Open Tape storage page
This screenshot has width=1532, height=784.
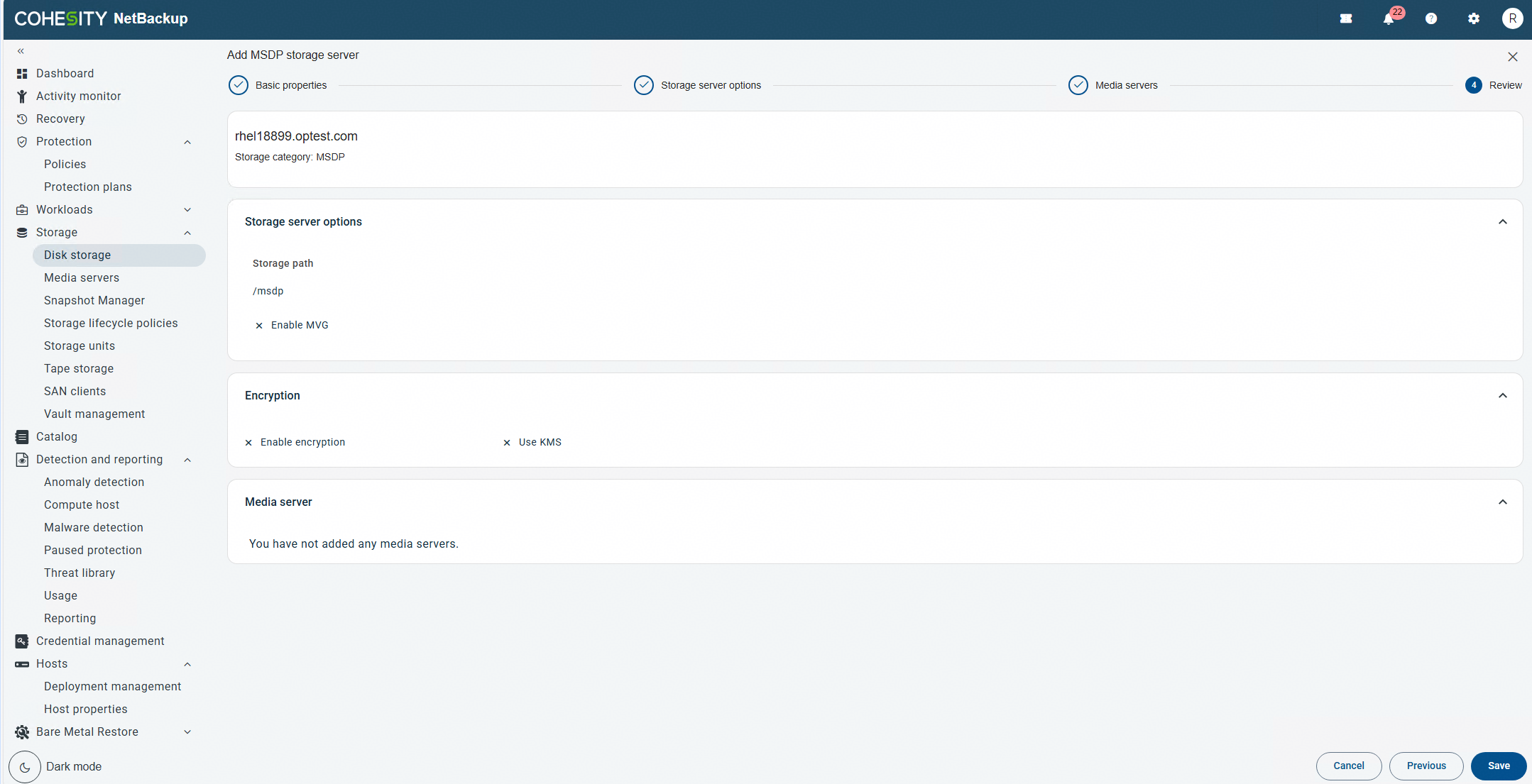coord(79,369)
